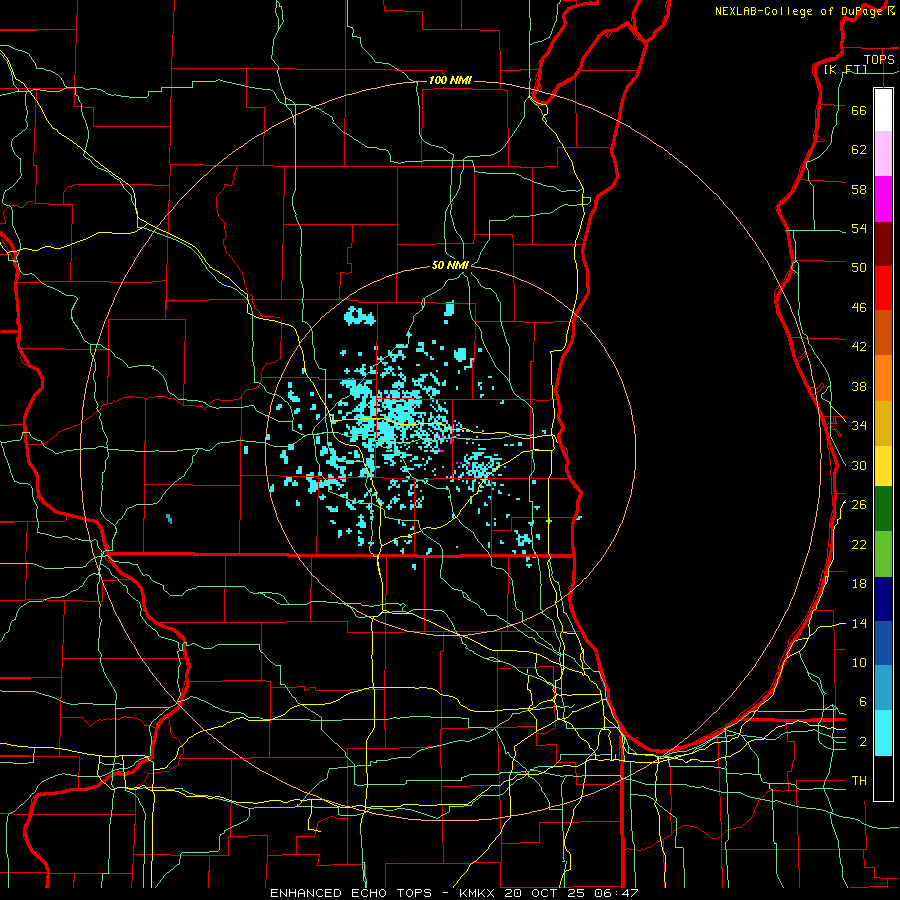
Task: Click the 42 legend value
Action: pyautogui.click(x=859, y=347)
